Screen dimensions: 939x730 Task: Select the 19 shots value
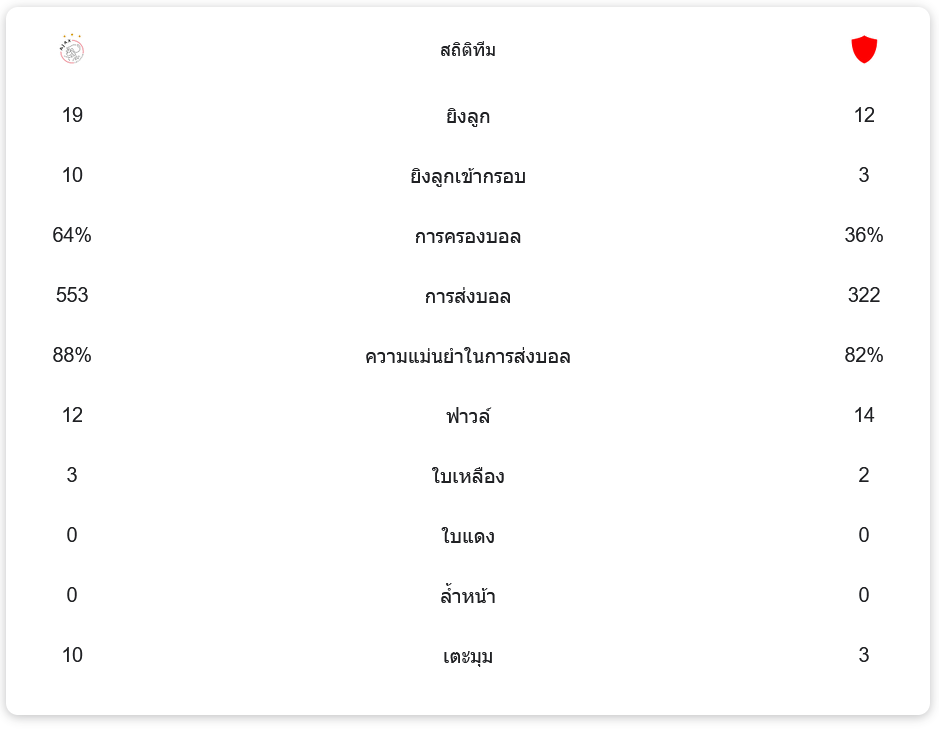click(x=72, y=115)
